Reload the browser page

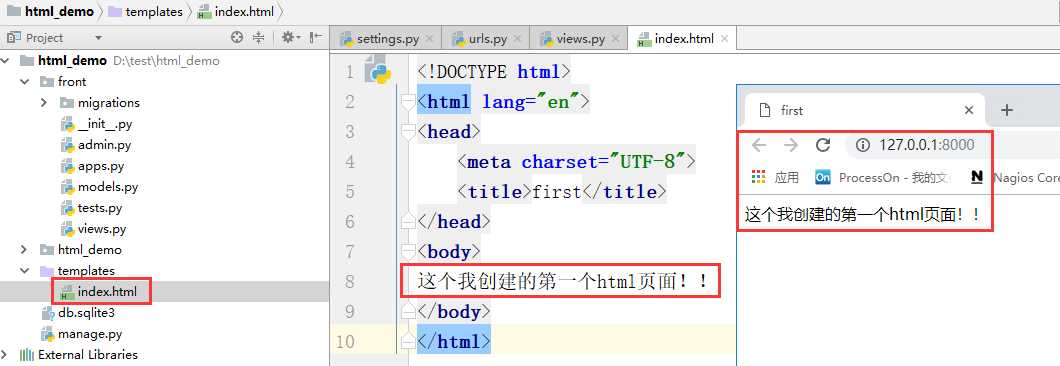823,145
